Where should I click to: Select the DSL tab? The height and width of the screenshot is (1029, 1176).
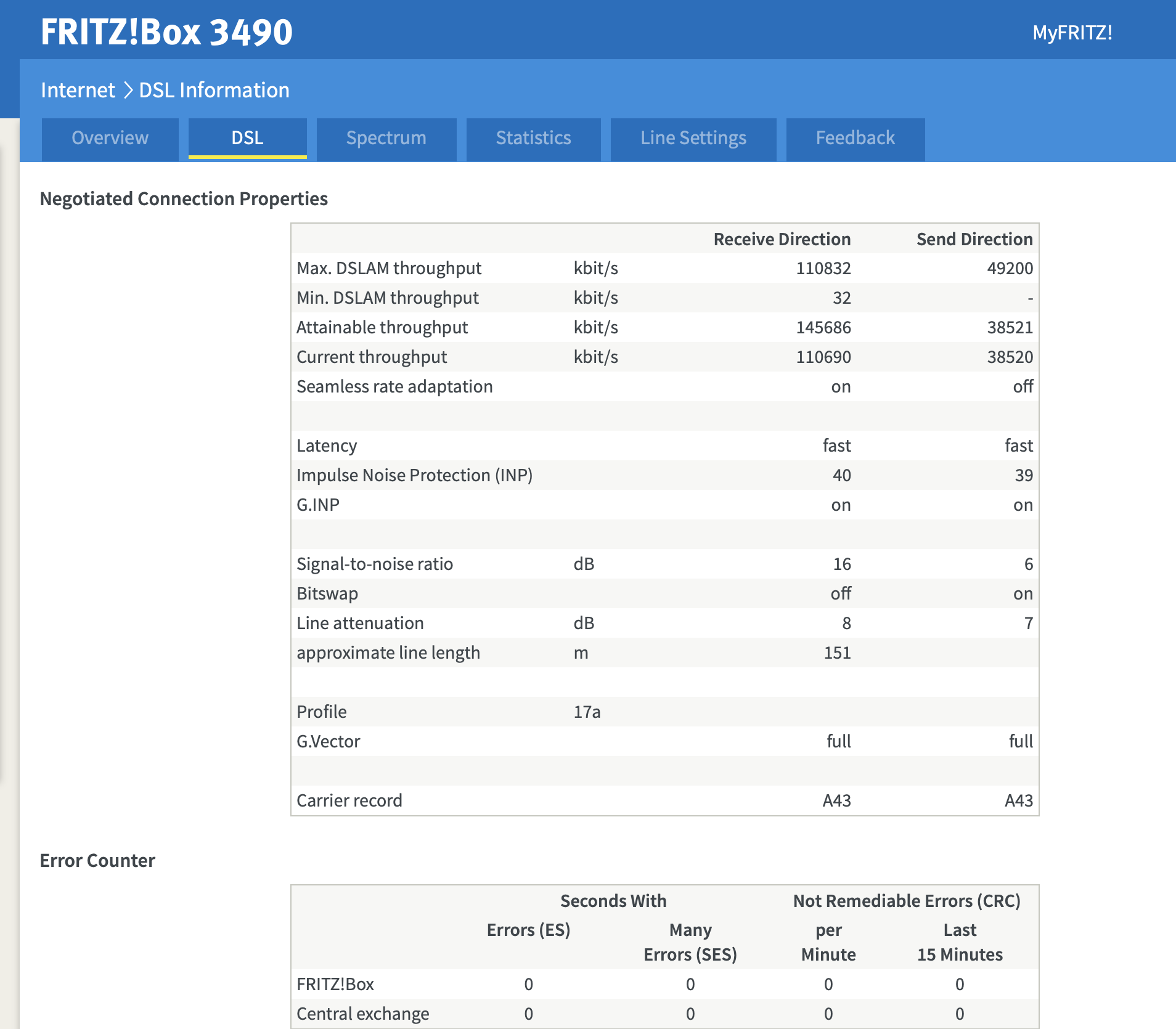click(247, 138)
